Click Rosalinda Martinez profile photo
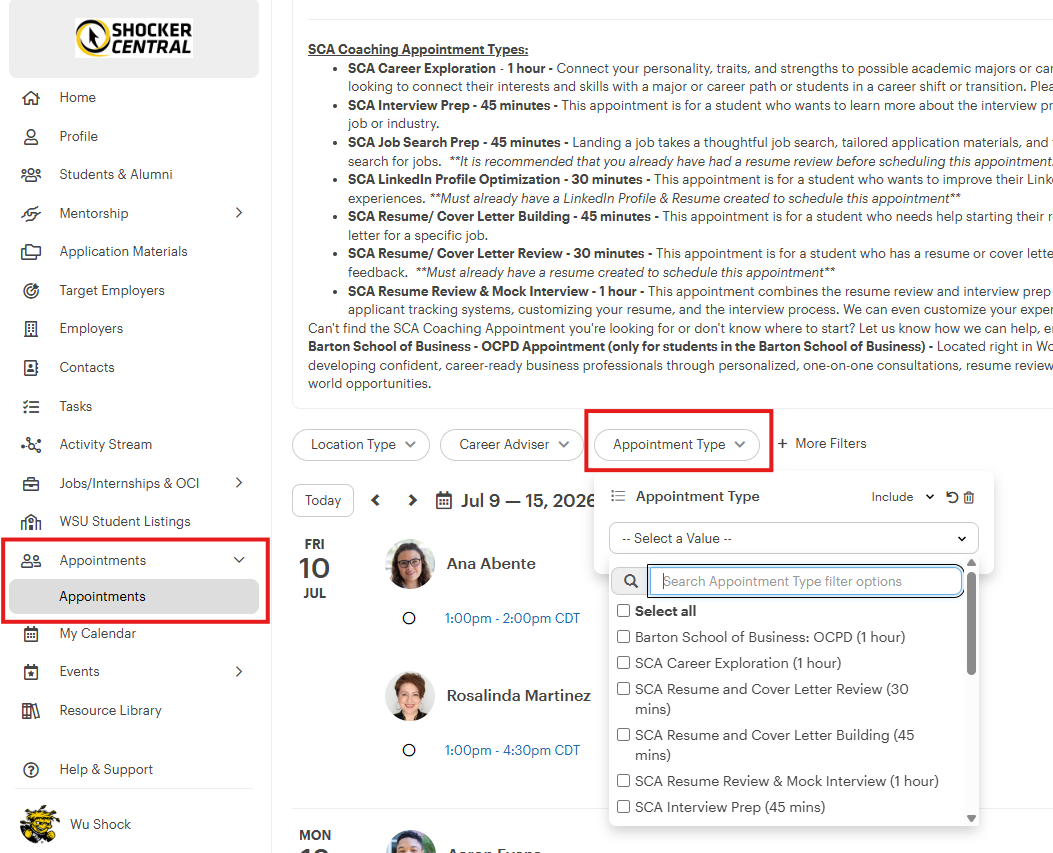This screenshot has width=1053, height=853. click(410, 696)
